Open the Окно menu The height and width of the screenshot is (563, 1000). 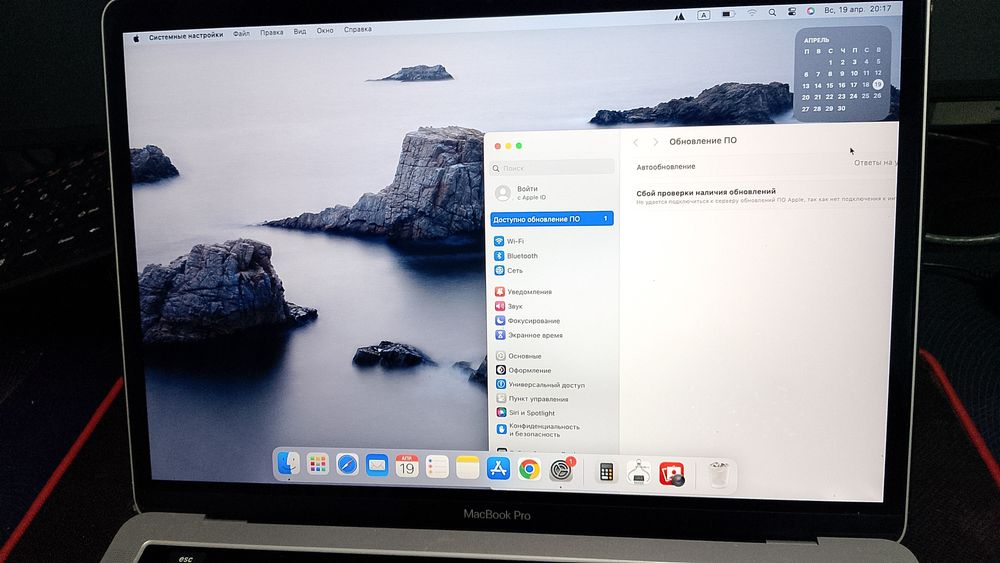325,31
